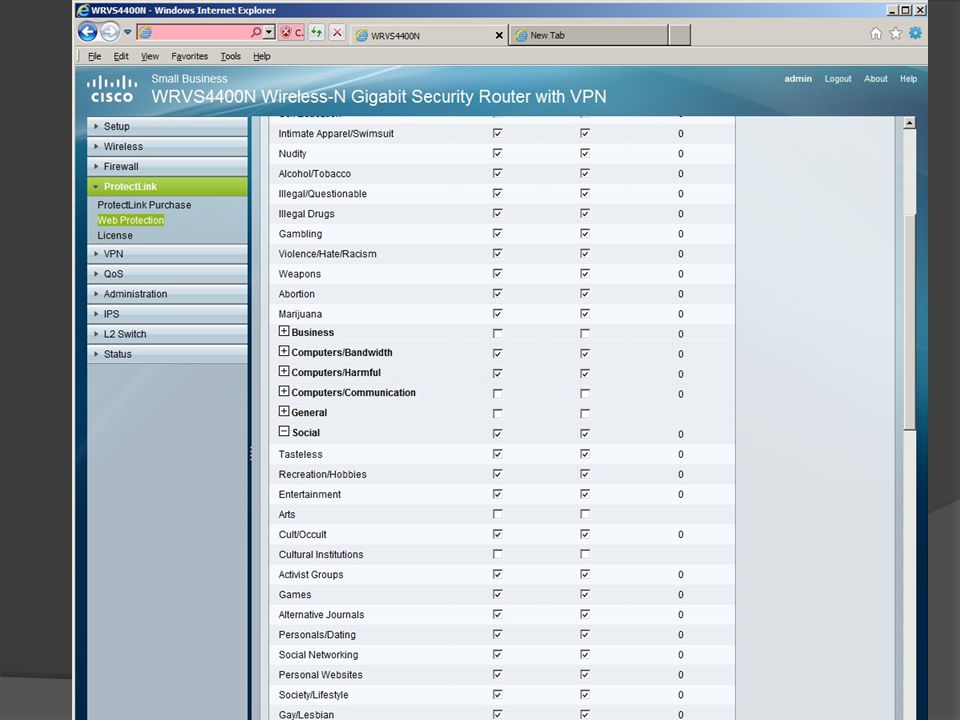Open the Edit menu
This screenshot has height=720, width=960.
pyautogui.click(x=121, y=56)
